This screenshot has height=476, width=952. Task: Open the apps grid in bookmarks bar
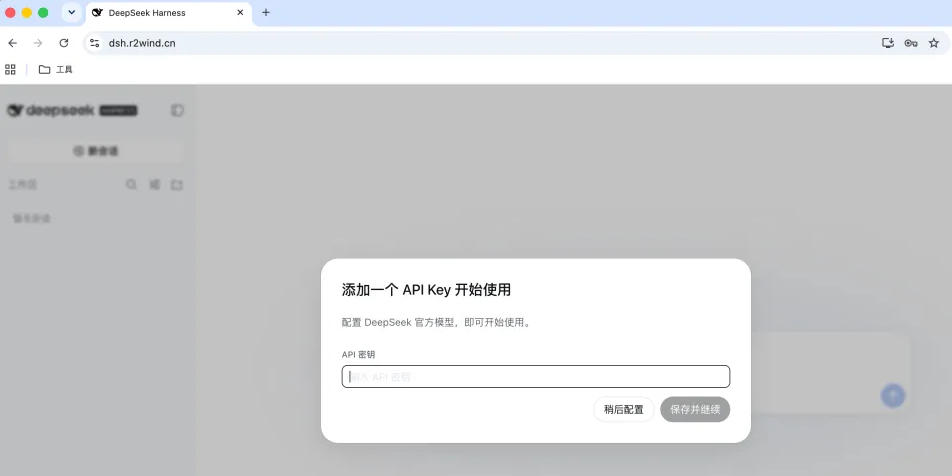(10, 69)
